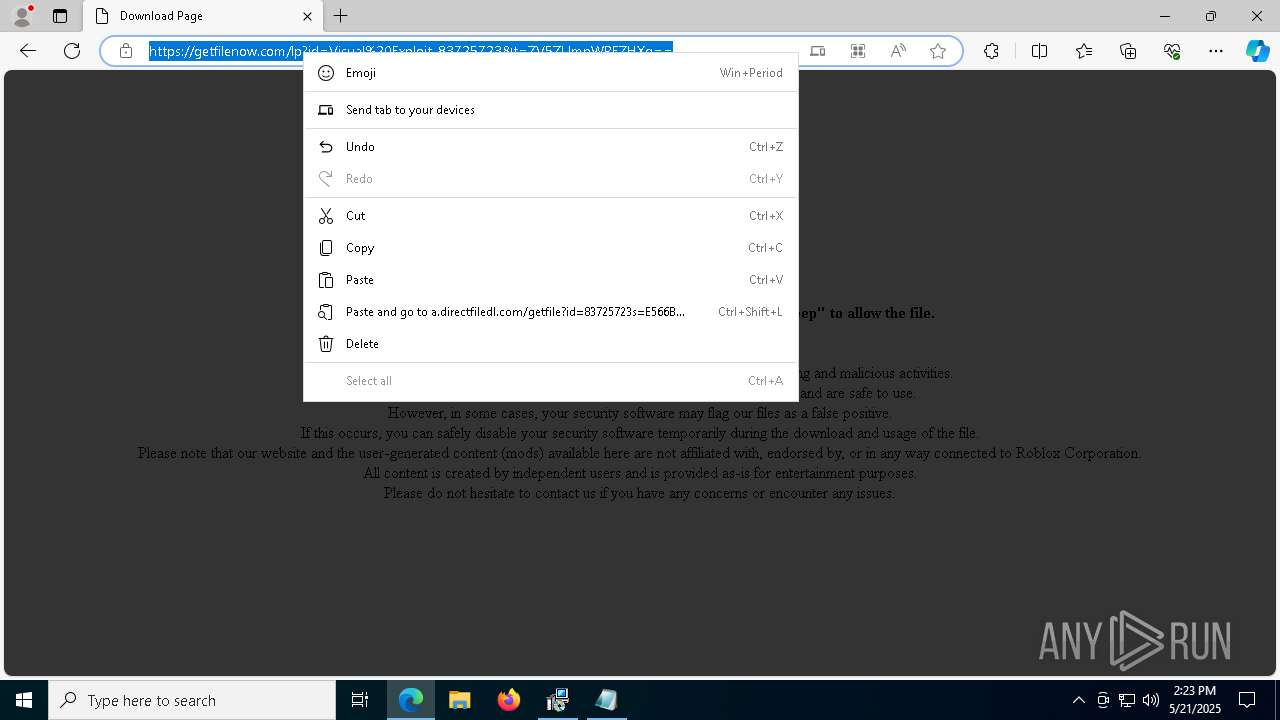View site information lock icon
Viewport: 1280px width, 720px height.
pos(126,51)
